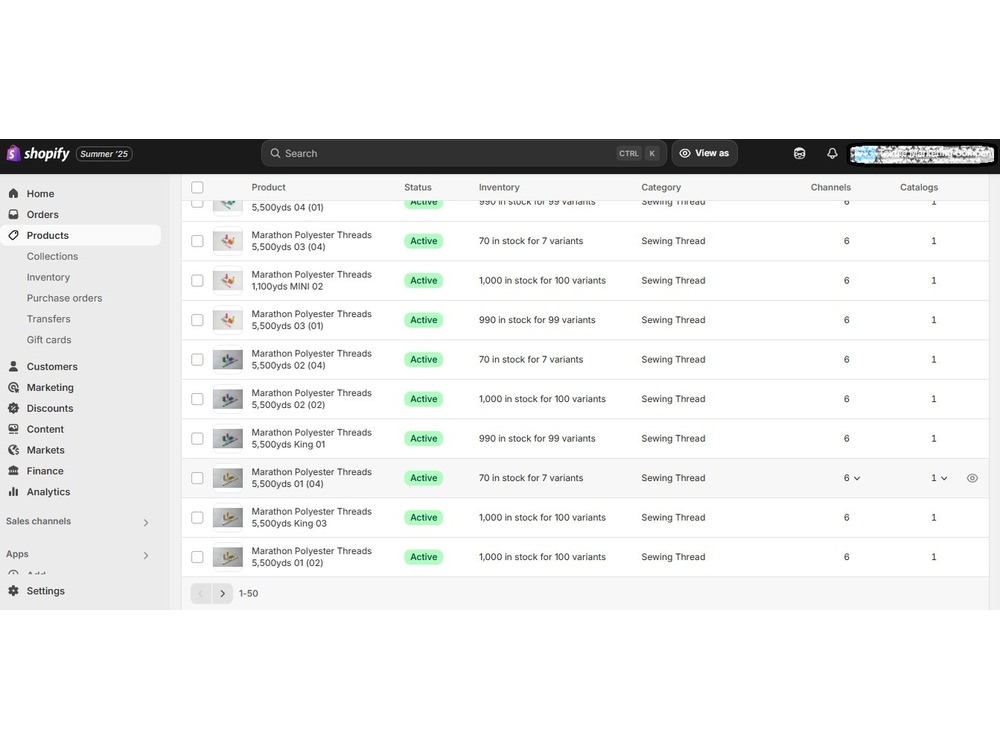Open Settings
This screenshot has width=1000, height=750.
[x=45, y=591]
